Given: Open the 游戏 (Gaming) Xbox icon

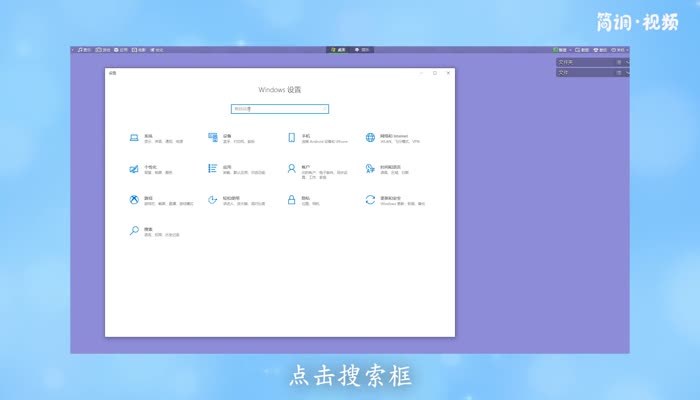Looking at the screenshot, I should point(134,200).
